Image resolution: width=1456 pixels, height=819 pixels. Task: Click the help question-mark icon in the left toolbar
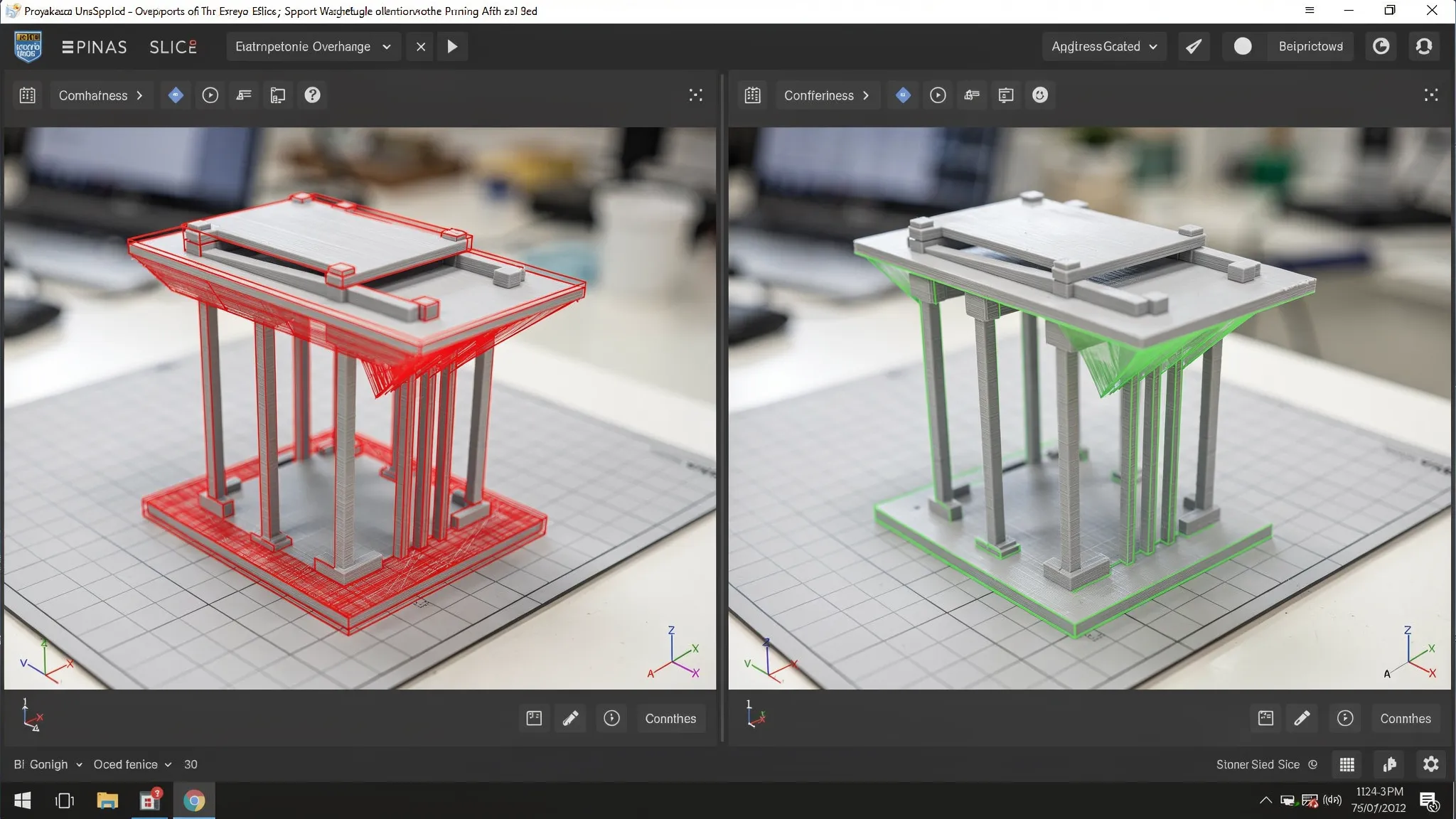[311, 95]
